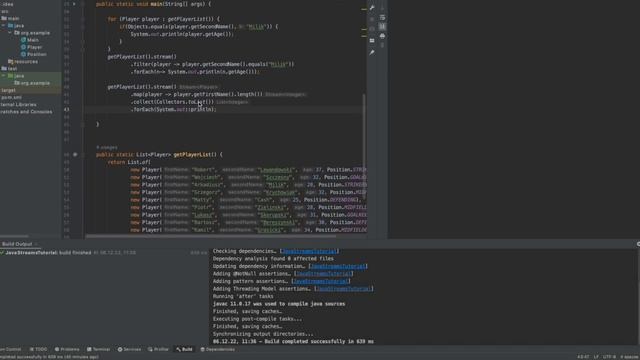The height and width of the screenshot is (360, 640).
Task: Open the Player class file
Action: coord(35,47)
